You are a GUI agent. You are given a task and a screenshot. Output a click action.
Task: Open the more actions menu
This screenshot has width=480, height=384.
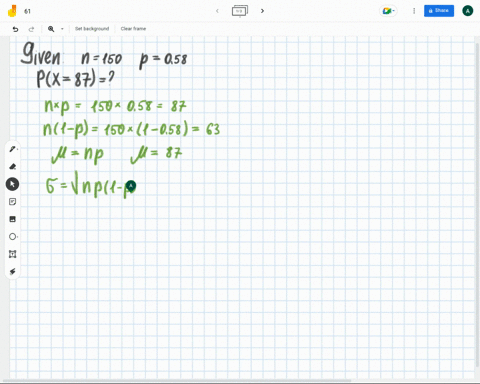414,11
